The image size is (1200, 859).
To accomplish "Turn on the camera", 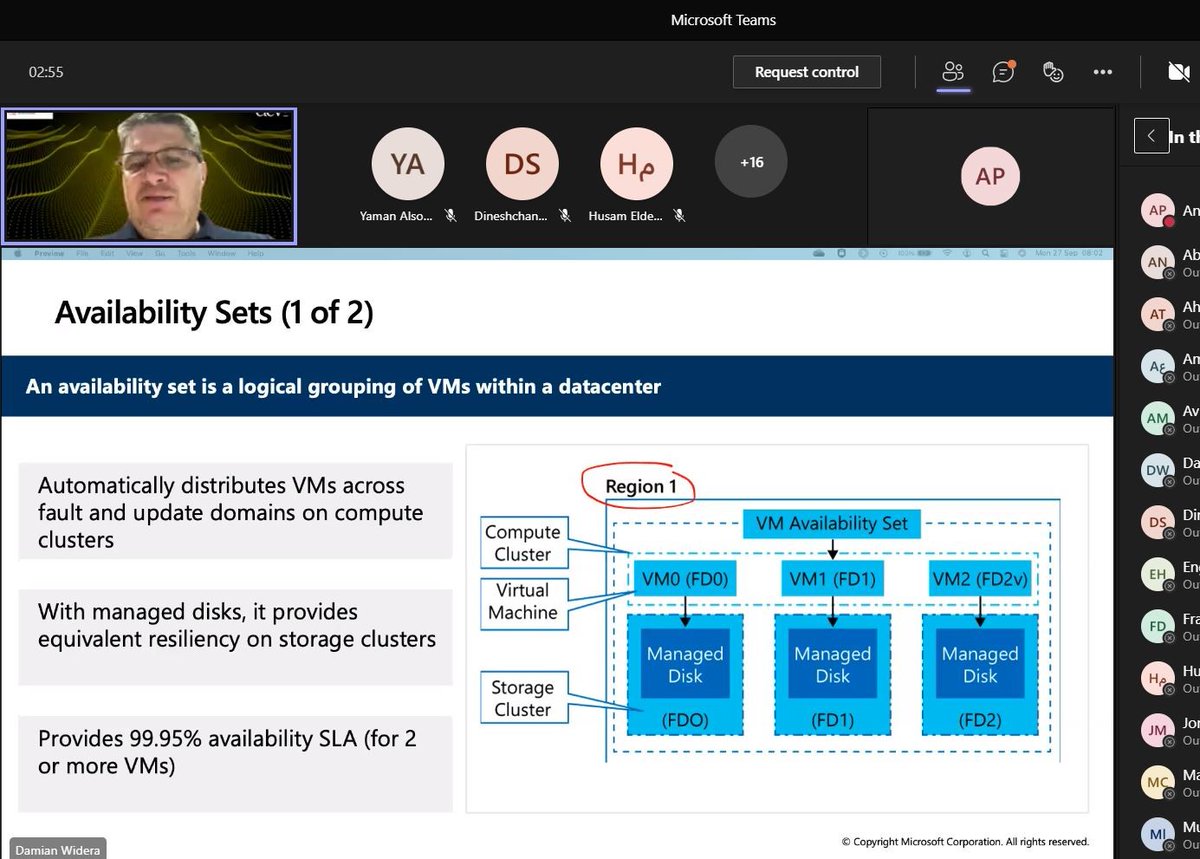I will [1179, 72].
